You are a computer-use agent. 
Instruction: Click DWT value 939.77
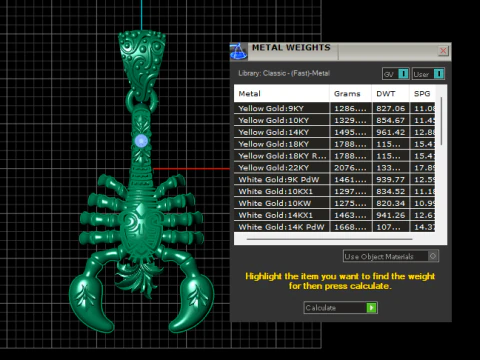pyautogui.click(x=390, y=180)
